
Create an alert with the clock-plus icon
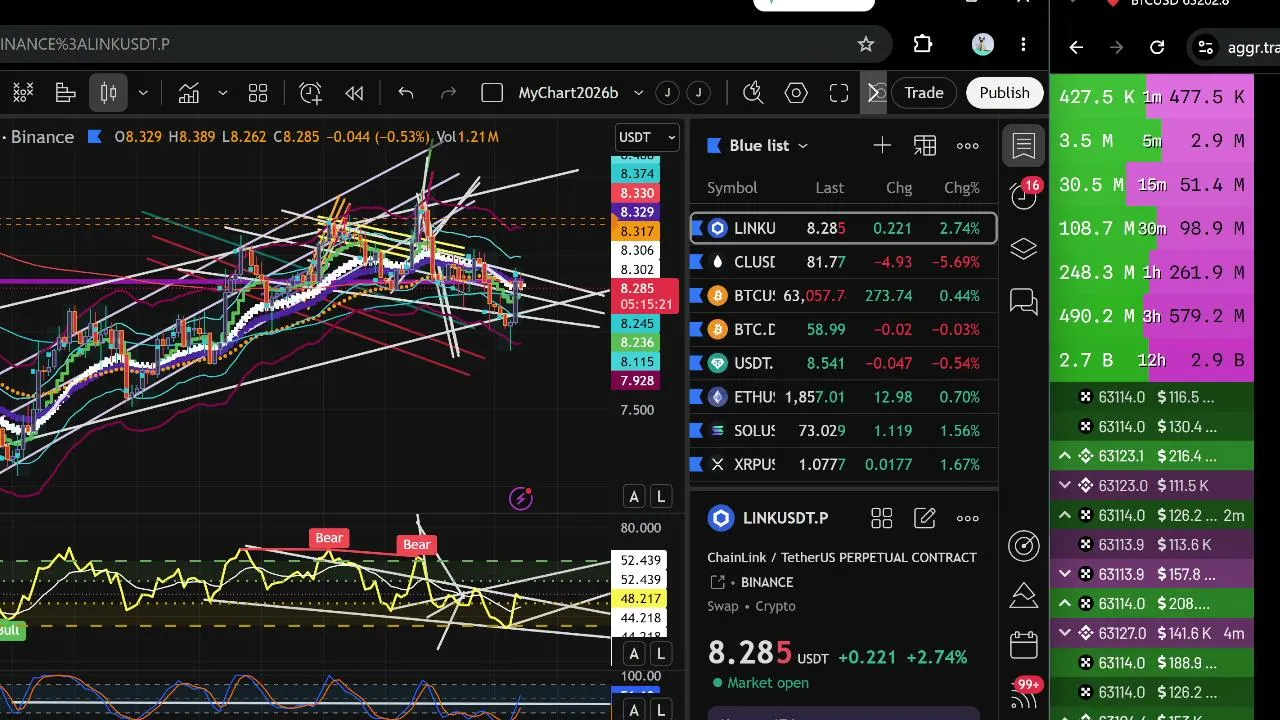click(x=311, y=93)
